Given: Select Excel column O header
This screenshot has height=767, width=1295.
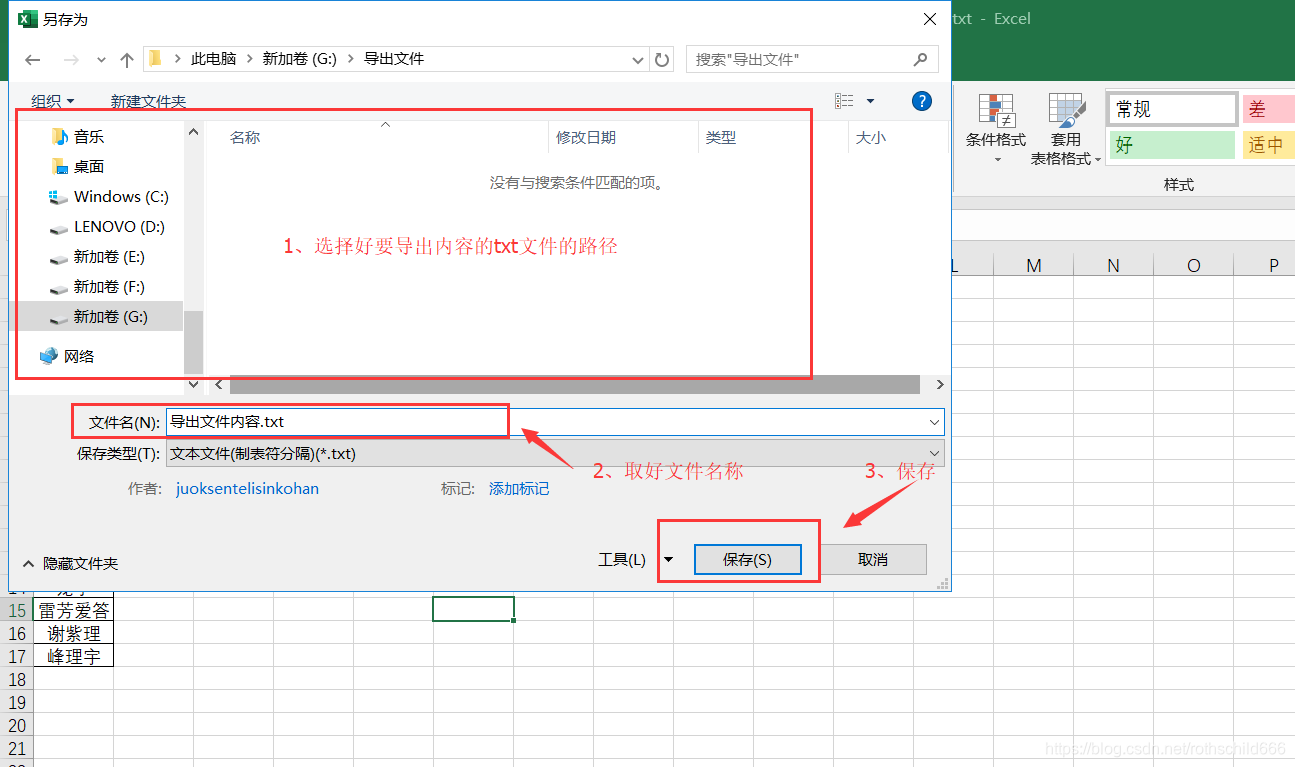Looking at the screenshot, I should click(x=1194, y=265).
